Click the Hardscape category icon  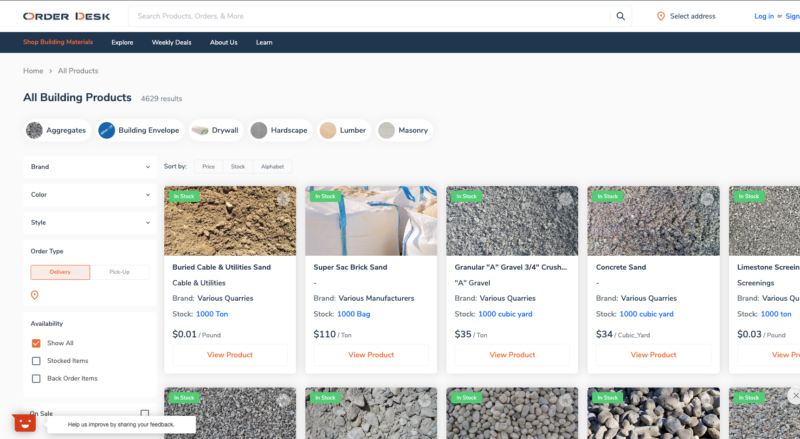[259, 130]
